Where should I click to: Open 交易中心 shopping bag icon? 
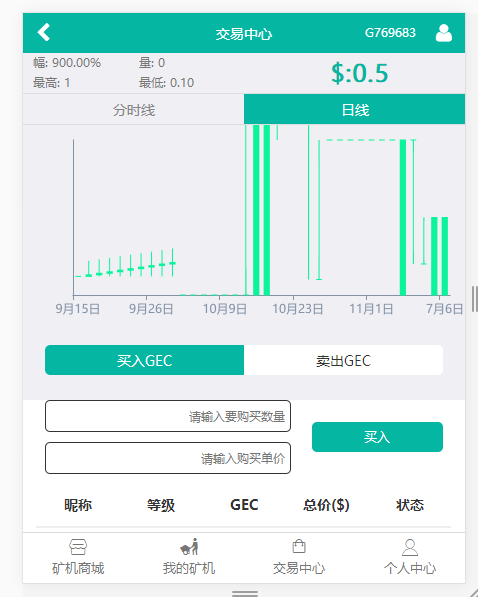pos(299,546)
